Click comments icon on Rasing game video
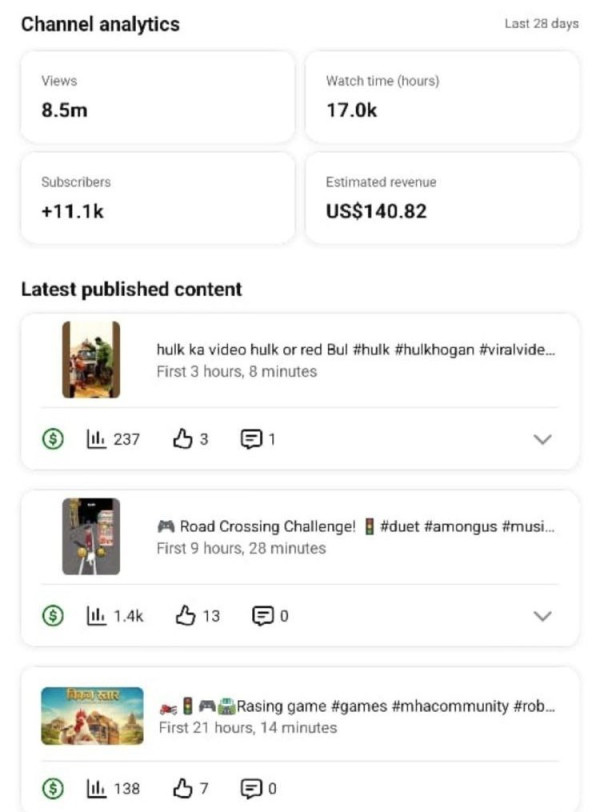The width and height of the screenshot is (600, 812). tap(251, 789)
